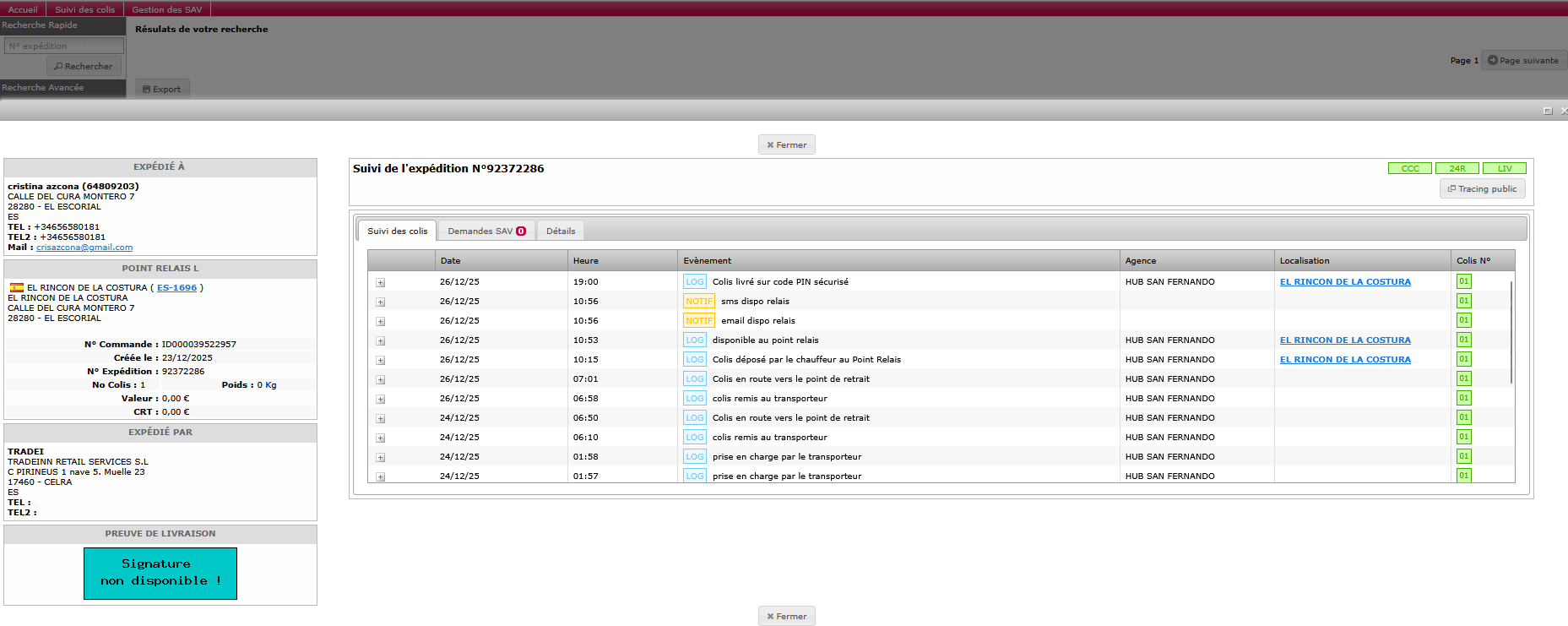Click the green CCC status badge
Viewport: 1568px width, 626px height.
click(1409, 169)
